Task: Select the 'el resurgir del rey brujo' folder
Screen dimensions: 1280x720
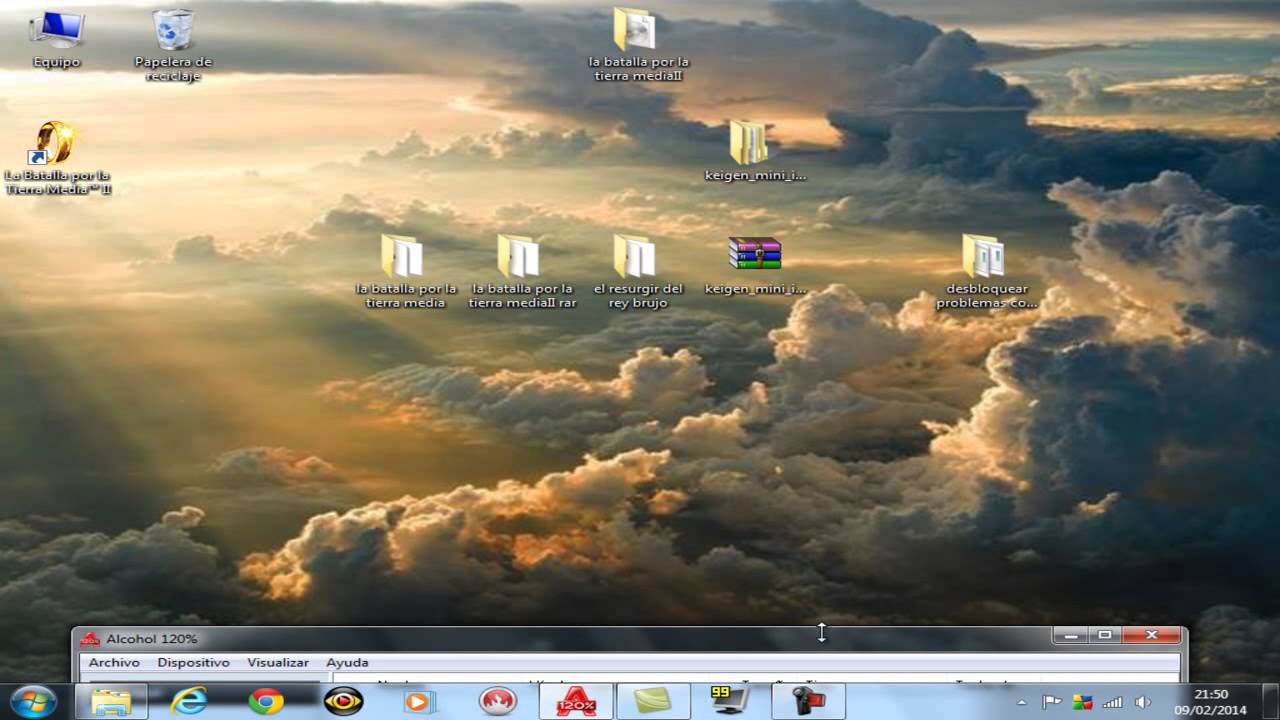Action: tap(637, 270)
